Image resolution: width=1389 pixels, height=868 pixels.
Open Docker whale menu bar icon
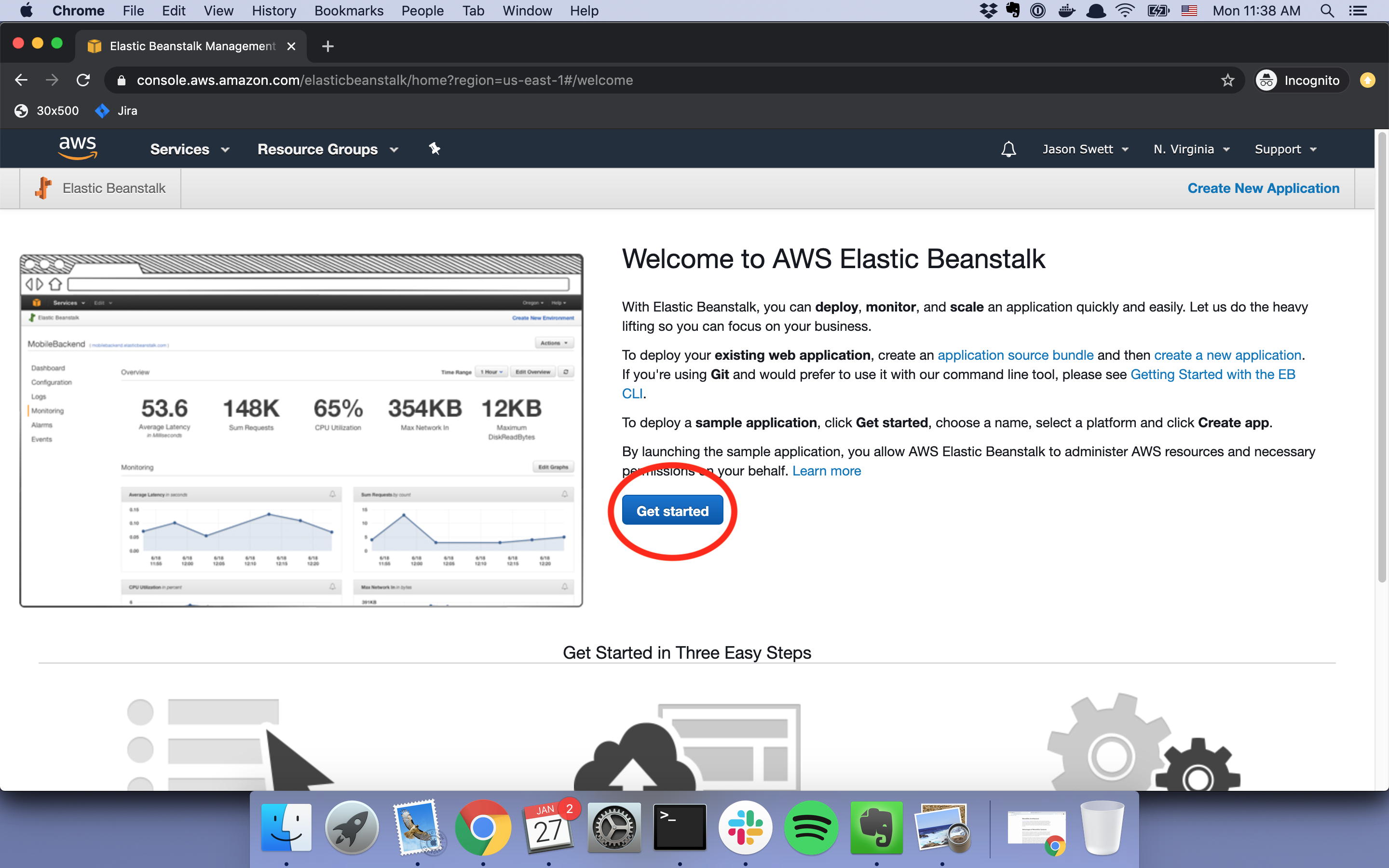pos(1067,10)
